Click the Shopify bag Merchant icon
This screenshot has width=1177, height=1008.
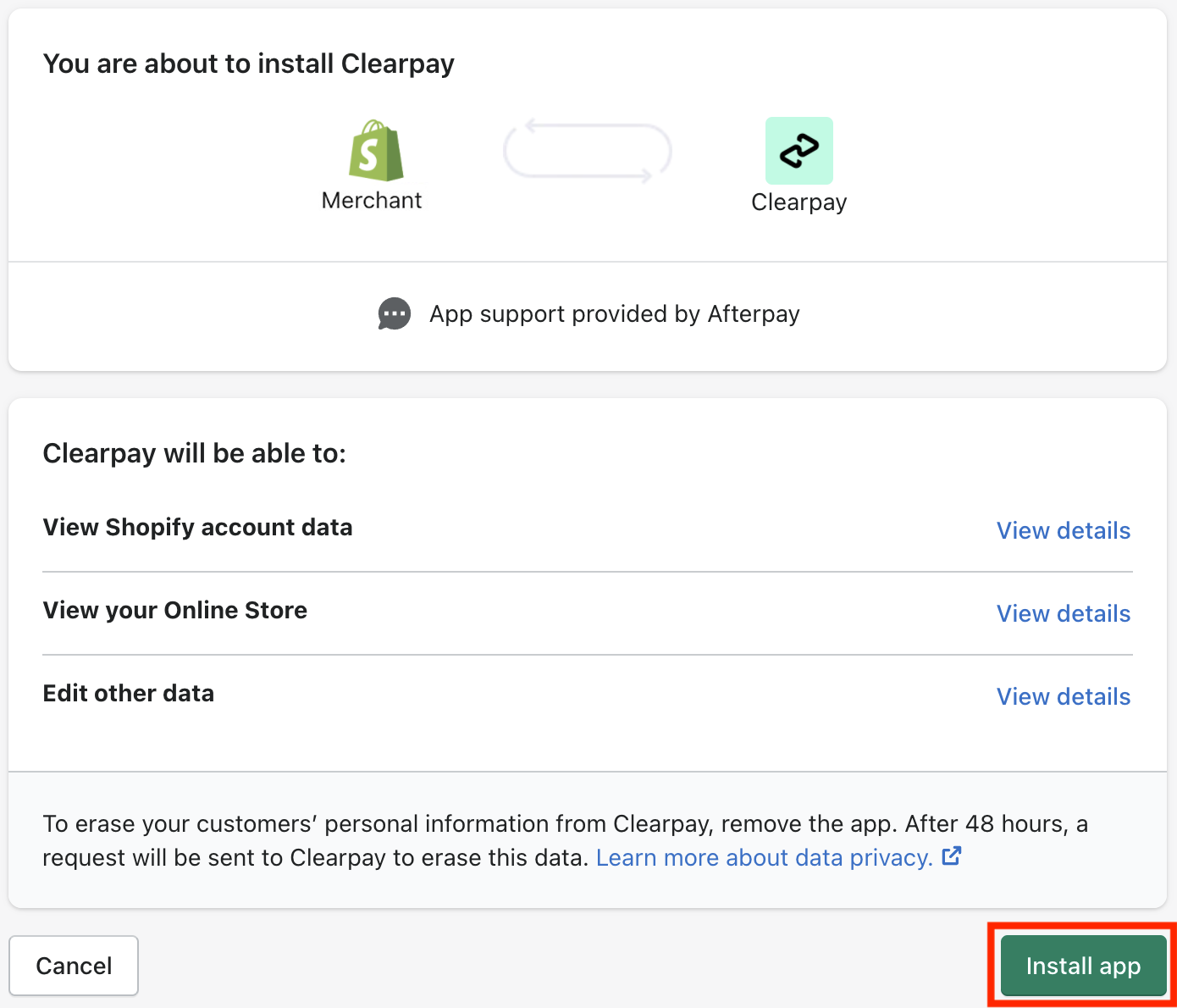point(376,151)
